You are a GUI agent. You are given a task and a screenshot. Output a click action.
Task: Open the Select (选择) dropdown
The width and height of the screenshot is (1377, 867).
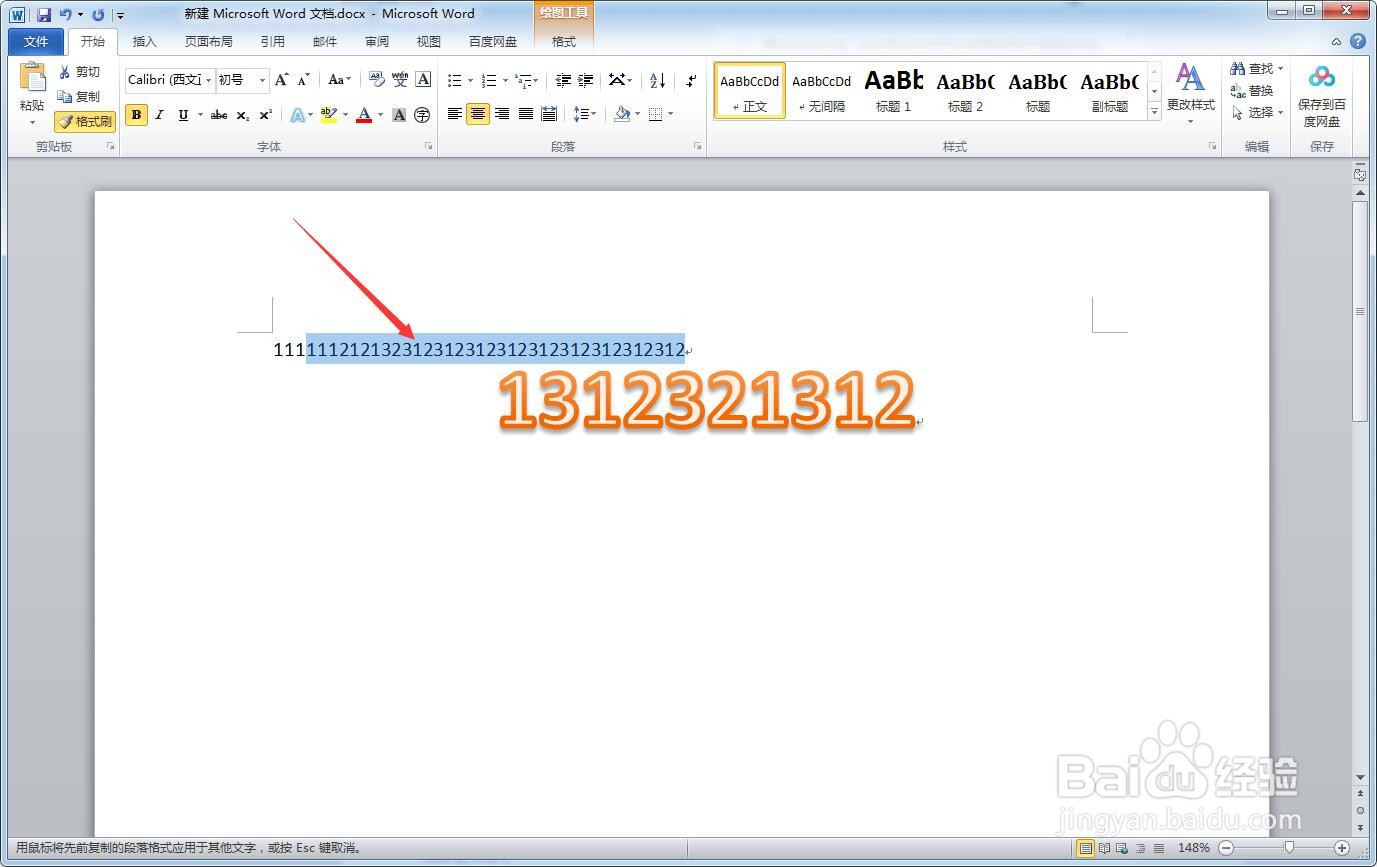coord(1257,113)
